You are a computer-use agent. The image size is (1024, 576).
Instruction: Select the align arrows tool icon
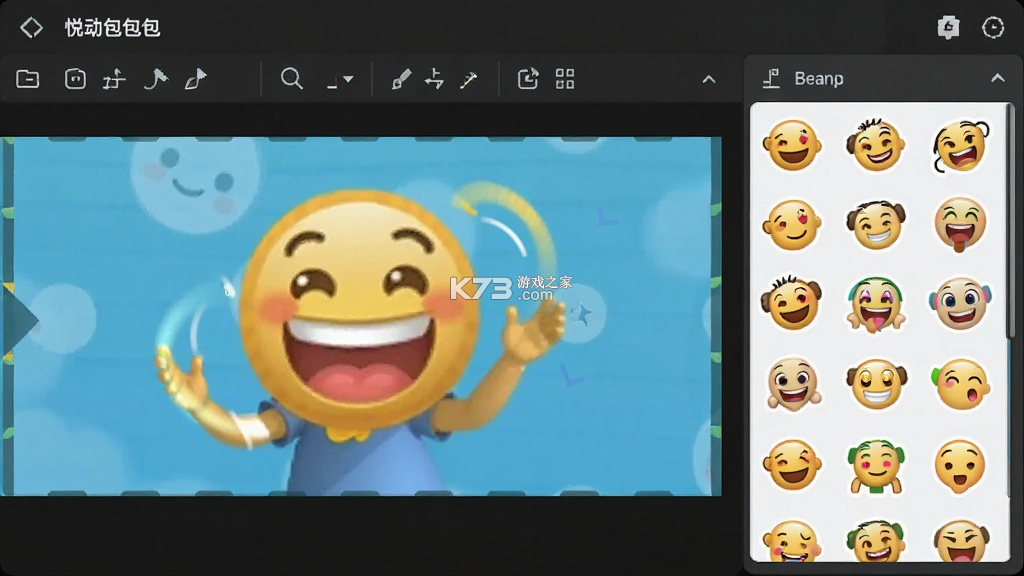434,79
